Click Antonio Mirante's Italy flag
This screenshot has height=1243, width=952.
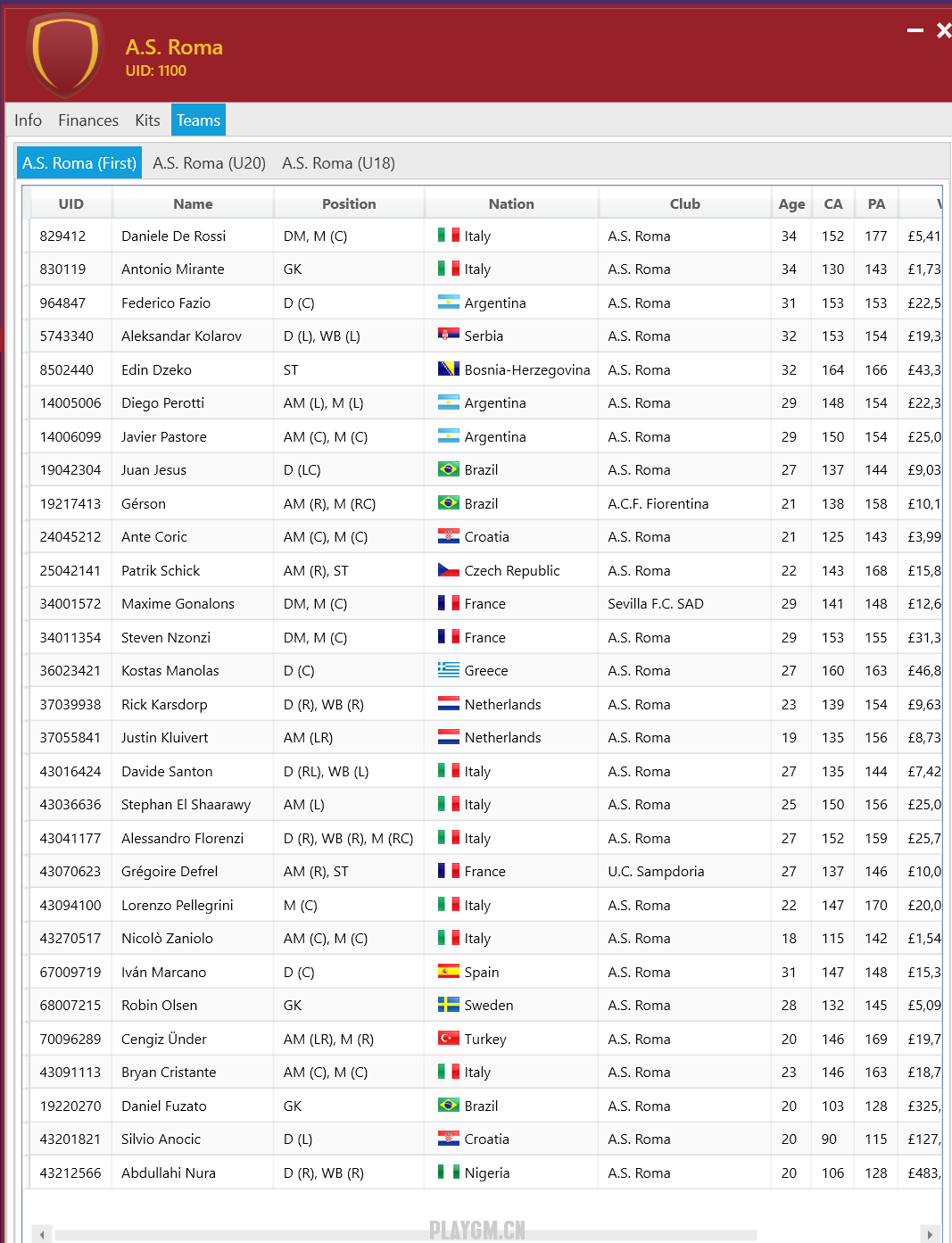click(x=449, y=269)
